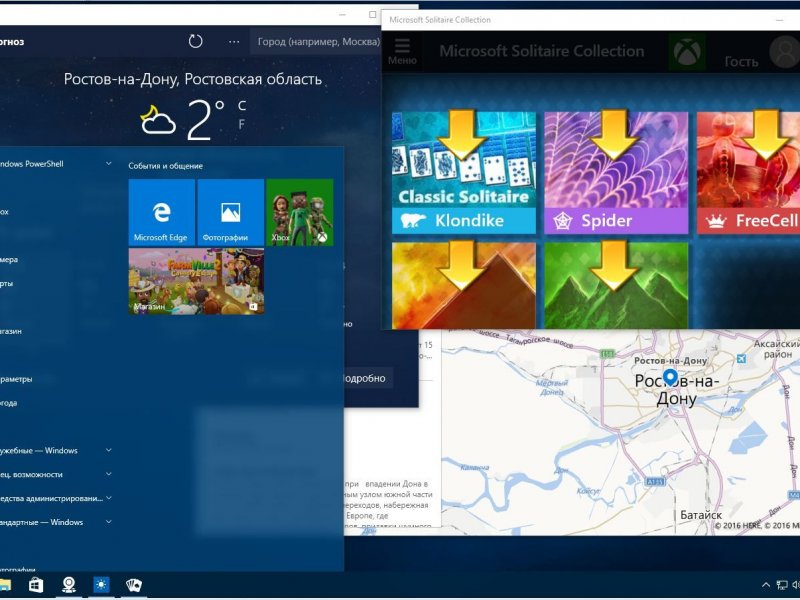Switch temperature to Fahrenheit (F)

click(242, 124)
